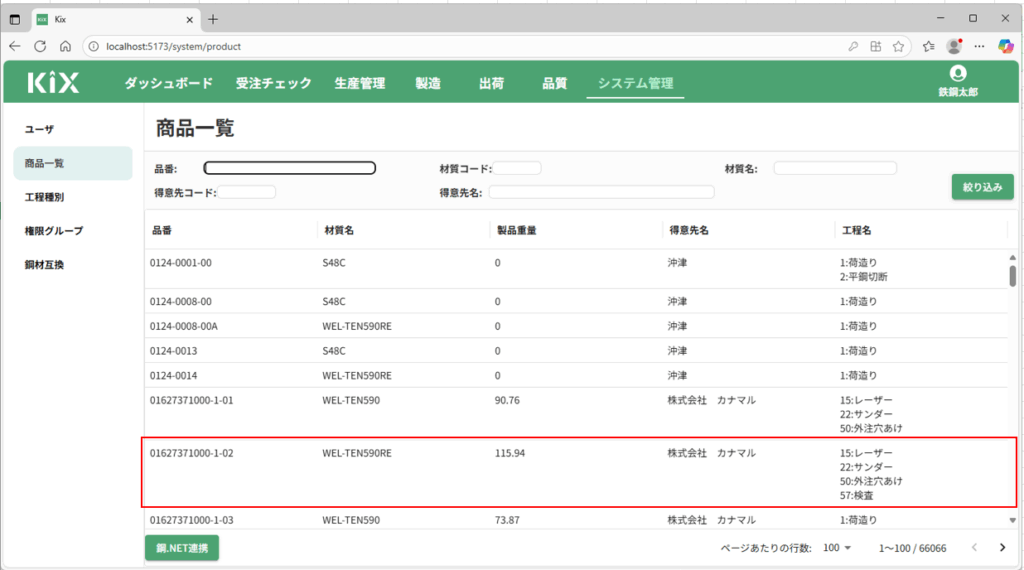The width and height of the screenshot is (1024, 570).
Task: Select 工程種別 in sidebar
Action: pyautogui.click(x=44, y=197)
